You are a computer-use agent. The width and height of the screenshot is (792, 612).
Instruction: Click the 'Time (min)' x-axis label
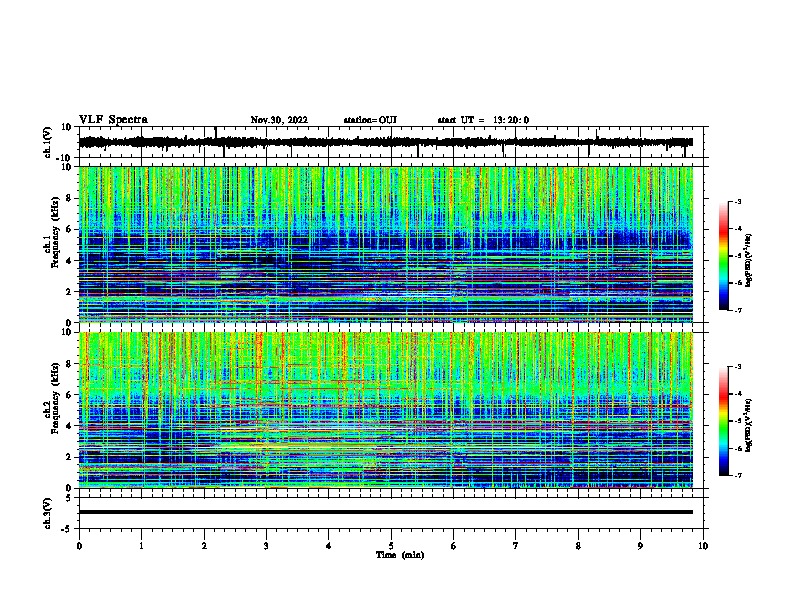coord(400,555)
